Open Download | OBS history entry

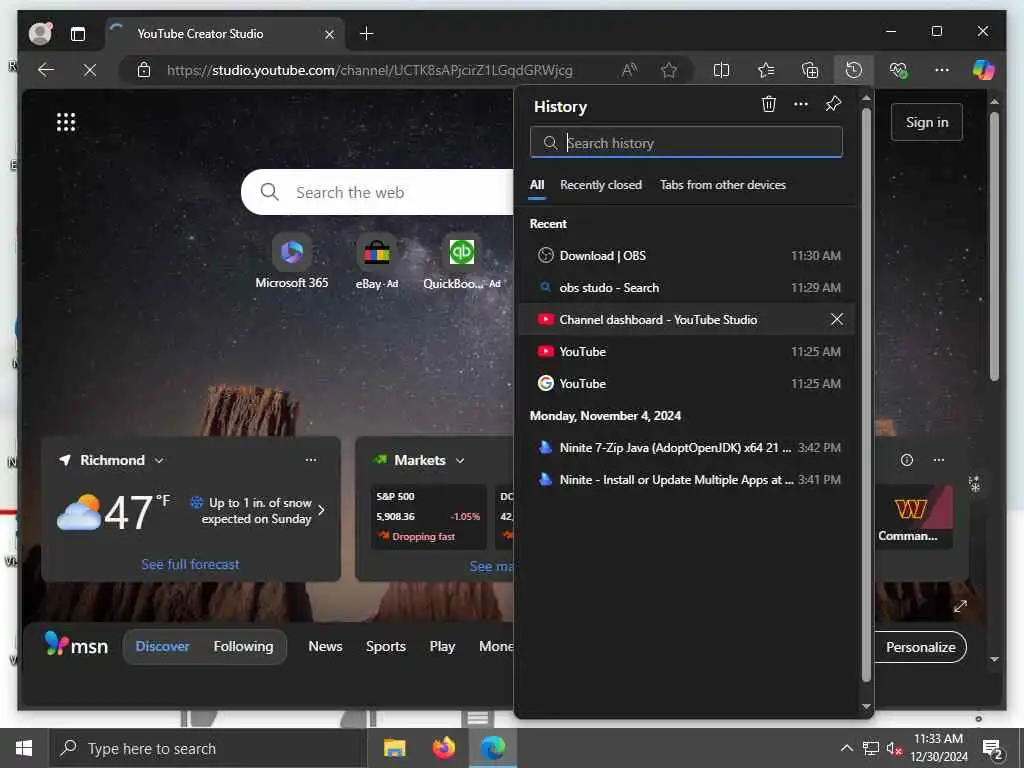[686, 255]
